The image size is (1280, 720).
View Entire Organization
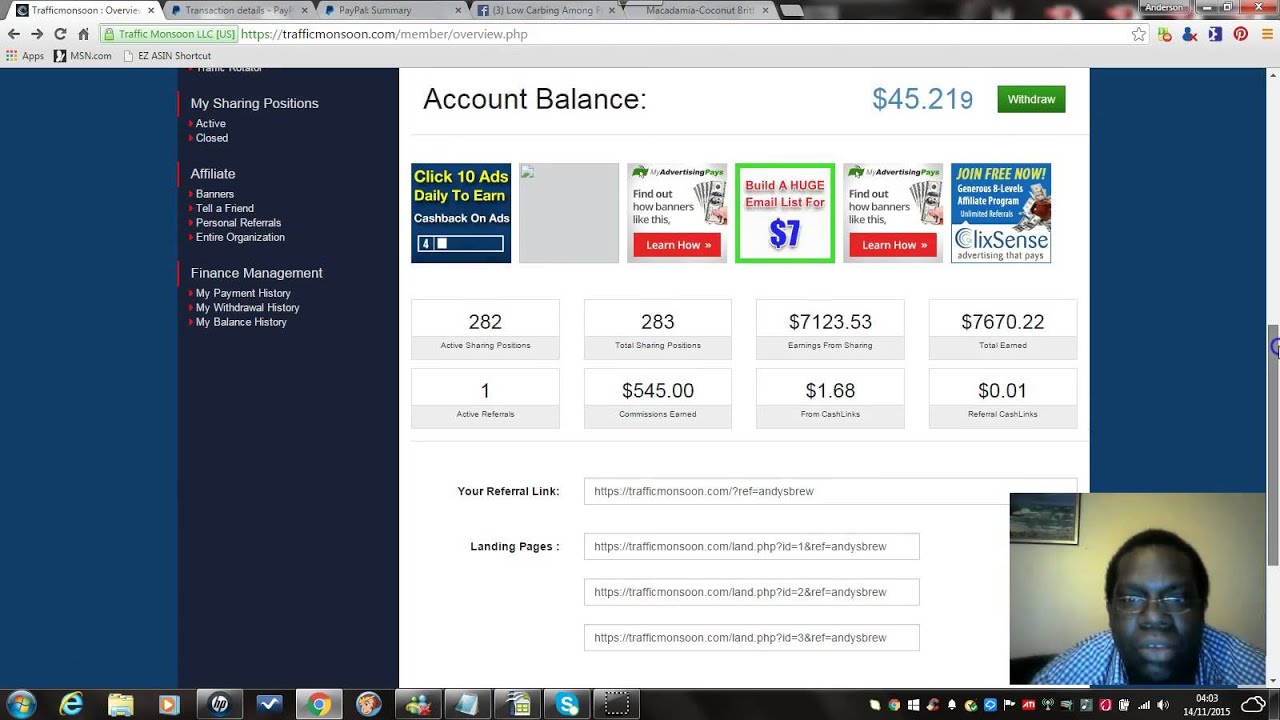point(240,237)
